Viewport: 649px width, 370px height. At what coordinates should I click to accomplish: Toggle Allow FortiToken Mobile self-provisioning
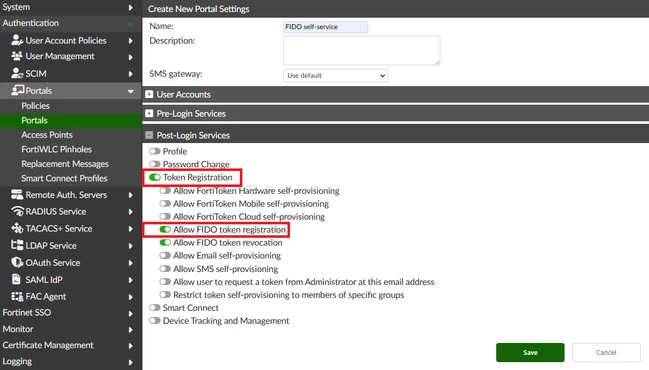(x=165, y=204)
